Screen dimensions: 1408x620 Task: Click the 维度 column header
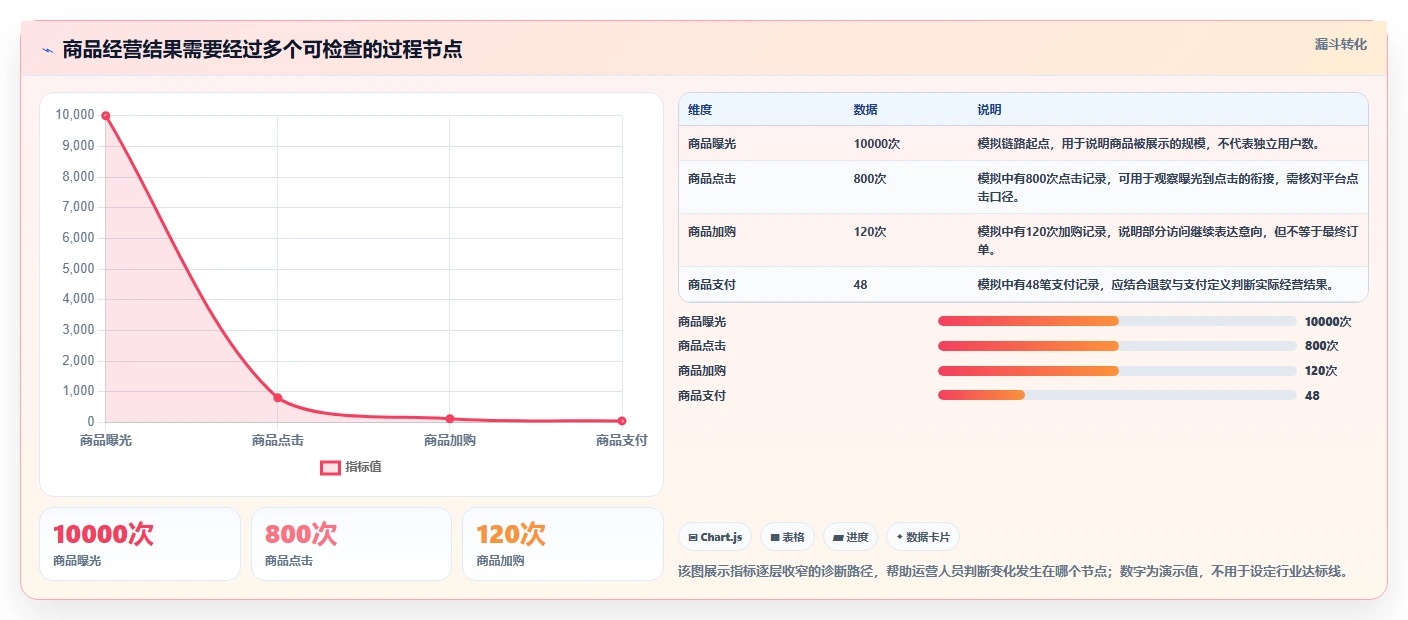[x=700, y=110]
